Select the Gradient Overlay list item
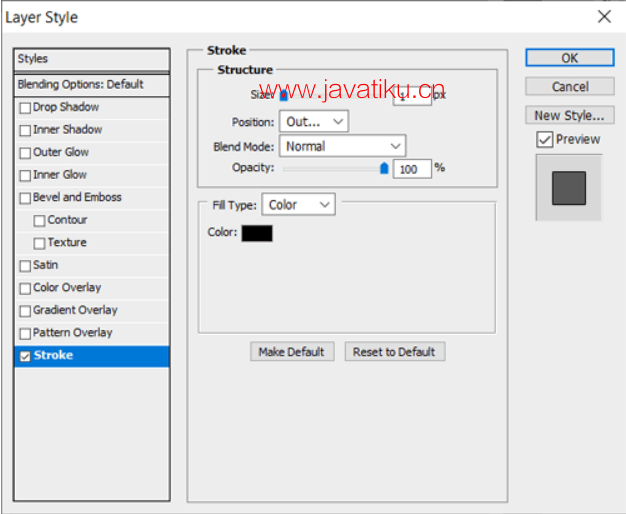This screenshot has width=626, height=514. pos(75,311)
